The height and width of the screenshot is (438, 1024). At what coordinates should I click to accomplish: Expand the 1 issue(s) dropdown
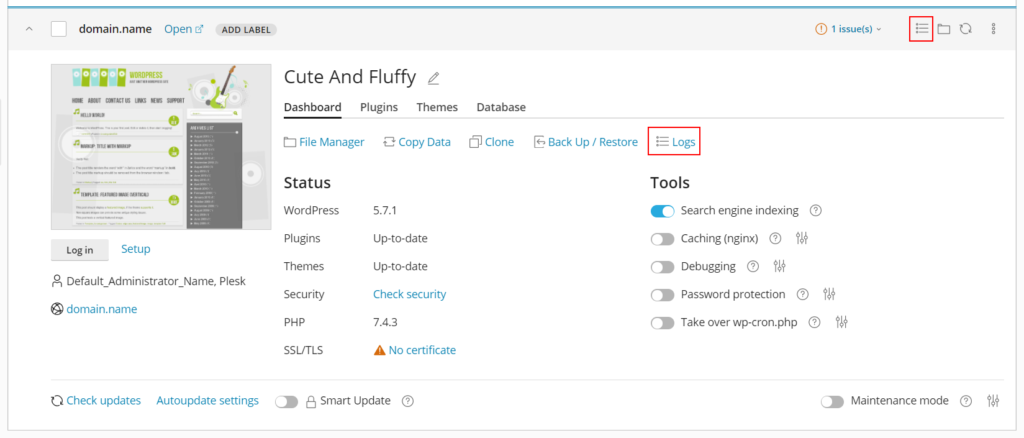(856, 29)
